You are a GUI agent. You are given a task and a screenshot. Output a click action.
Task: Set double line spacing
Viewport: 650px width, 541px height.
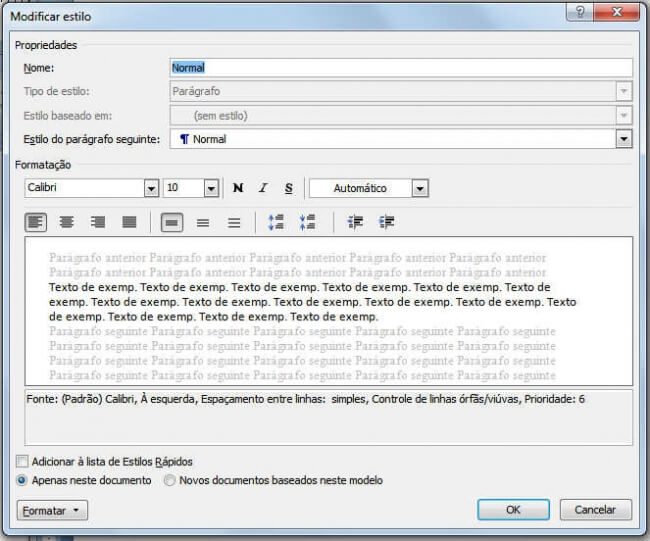pos(234,223)
